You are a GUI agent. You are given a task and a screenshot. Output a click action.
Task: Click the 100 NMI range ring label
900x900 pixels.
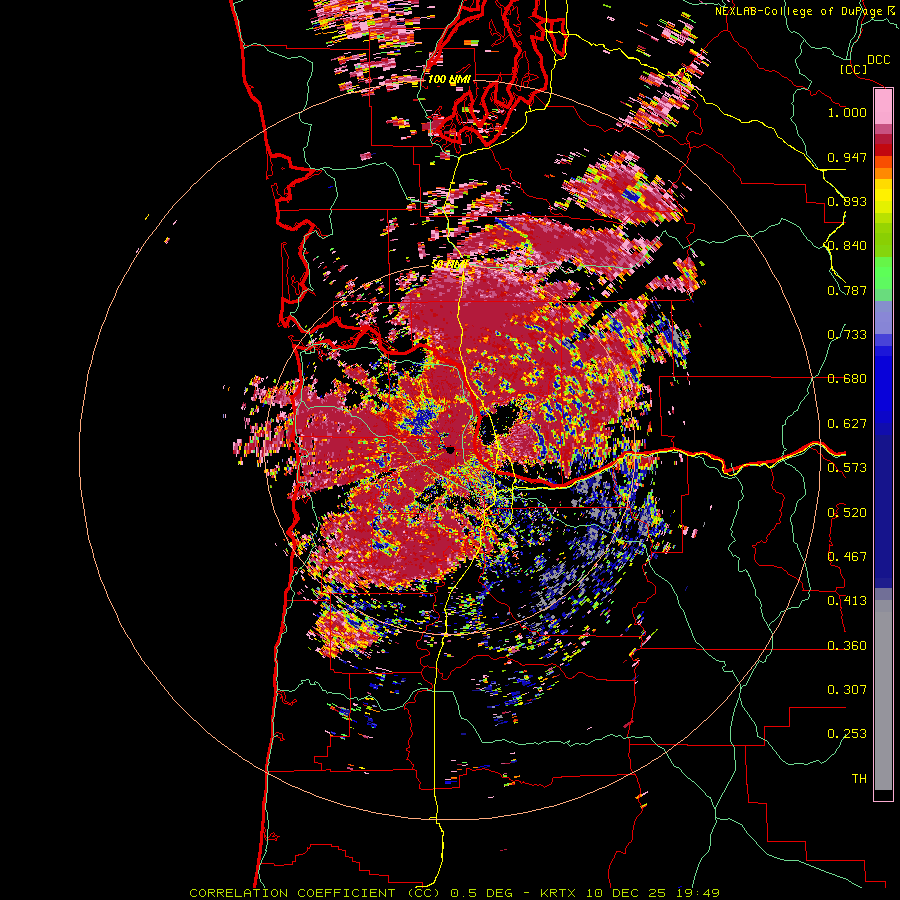pyautogui.click(x=449, y=79)
